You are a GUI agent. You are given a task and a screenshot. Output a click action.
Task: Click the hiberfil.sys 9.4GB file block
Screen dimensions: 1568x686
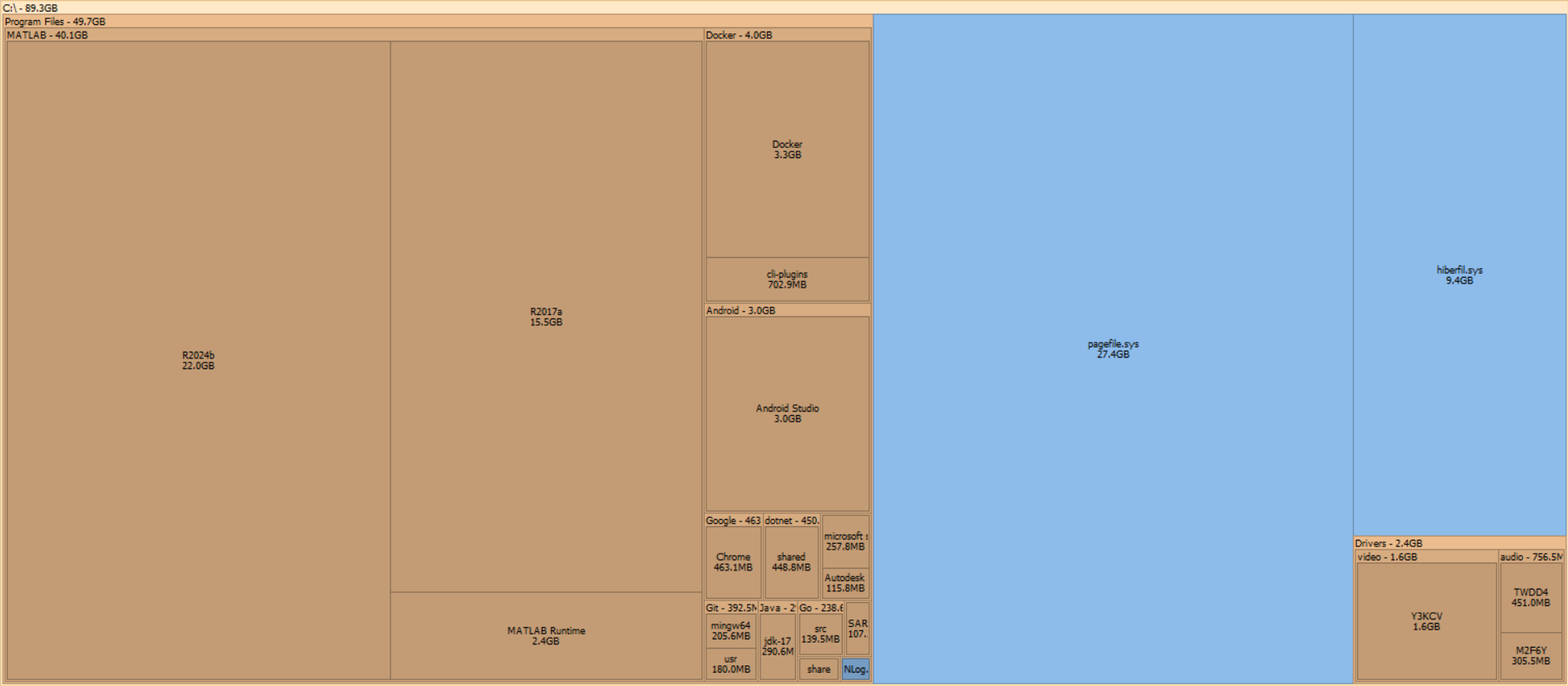(x=1459, y=275)
